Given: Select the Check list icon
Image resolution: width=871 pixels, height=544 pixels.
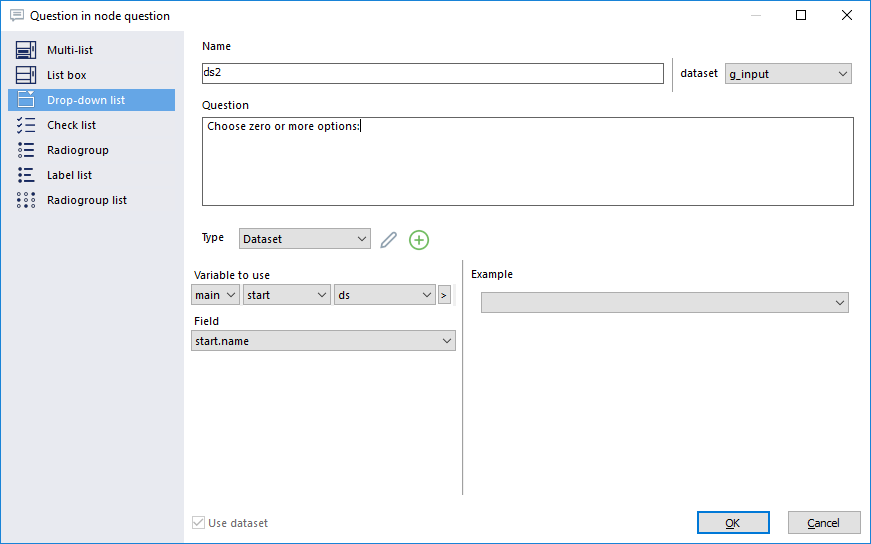Looking at the screenshot, I should (26, 125).
